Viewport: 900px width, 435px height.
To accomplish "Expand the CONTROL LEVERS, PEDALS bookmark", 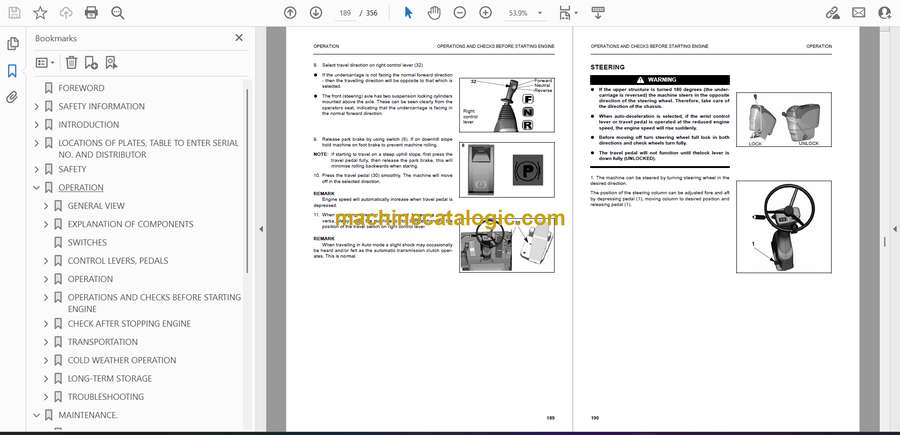I will [46, 261].
